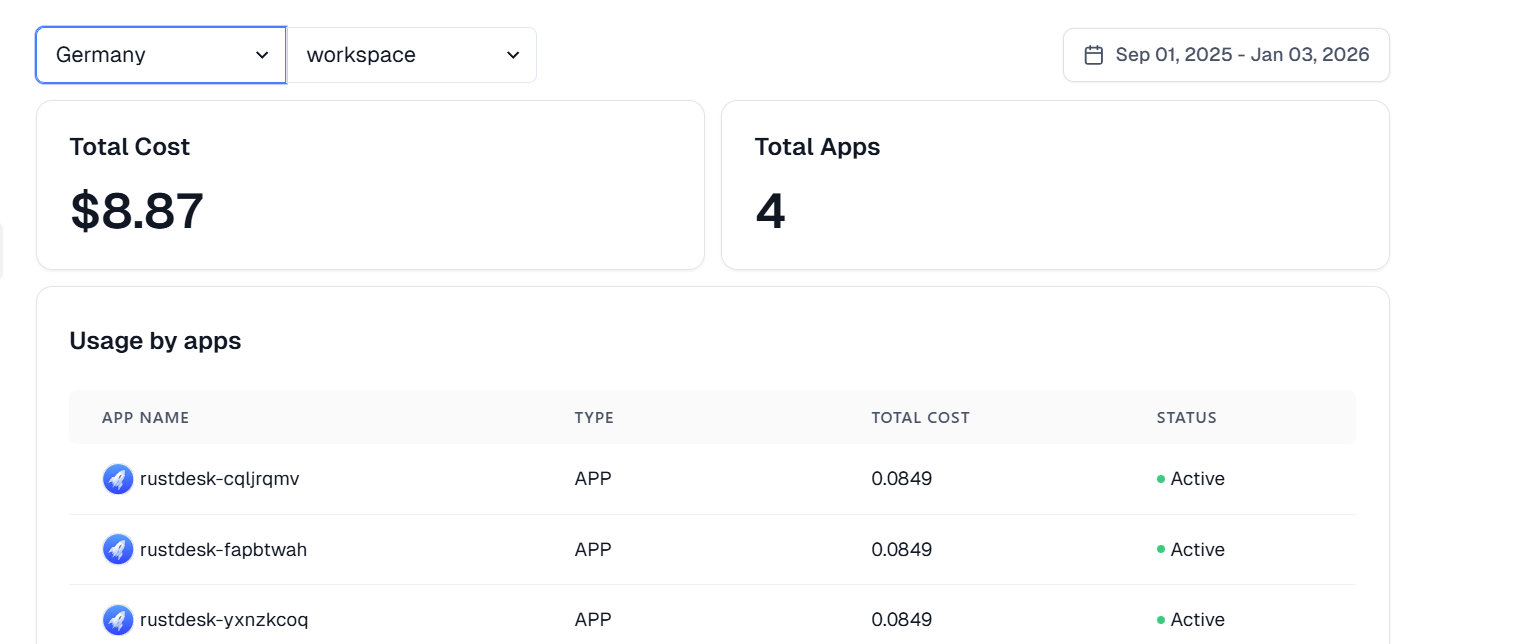This screenshot has height=644, width=1531.
Task: Click green status dot for rustdesk-yxnzkcoq
Action: point(1161,620)
